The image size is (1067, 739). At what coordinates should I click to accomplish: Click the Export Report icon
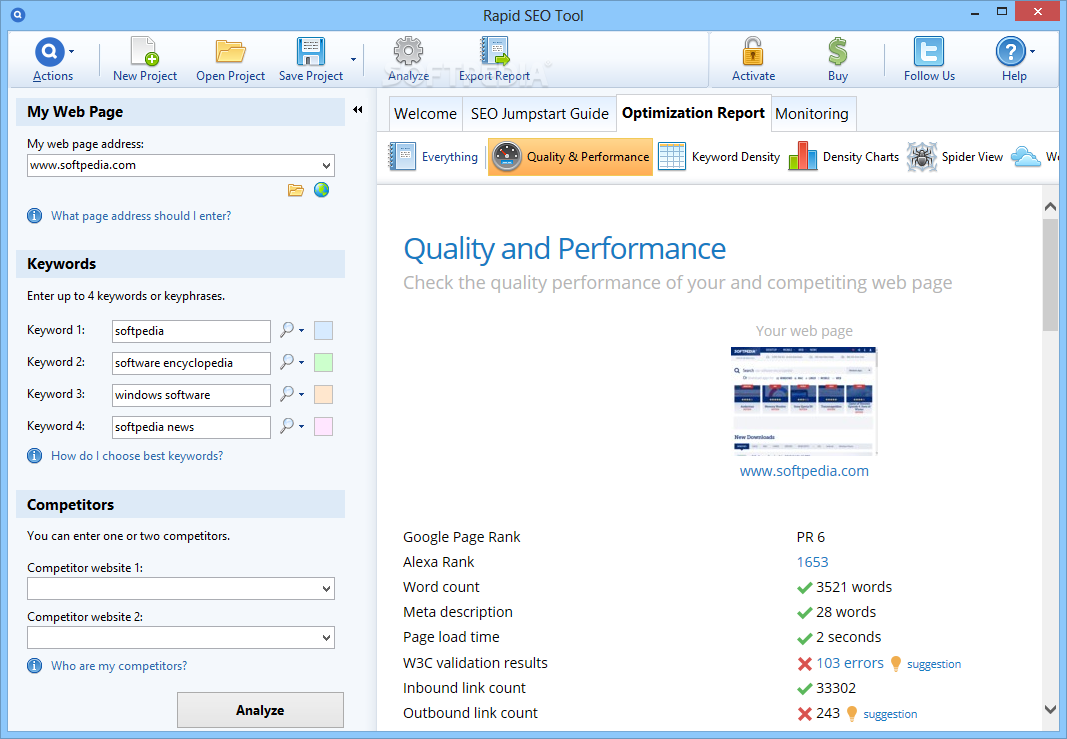click(x=495, y=52)
